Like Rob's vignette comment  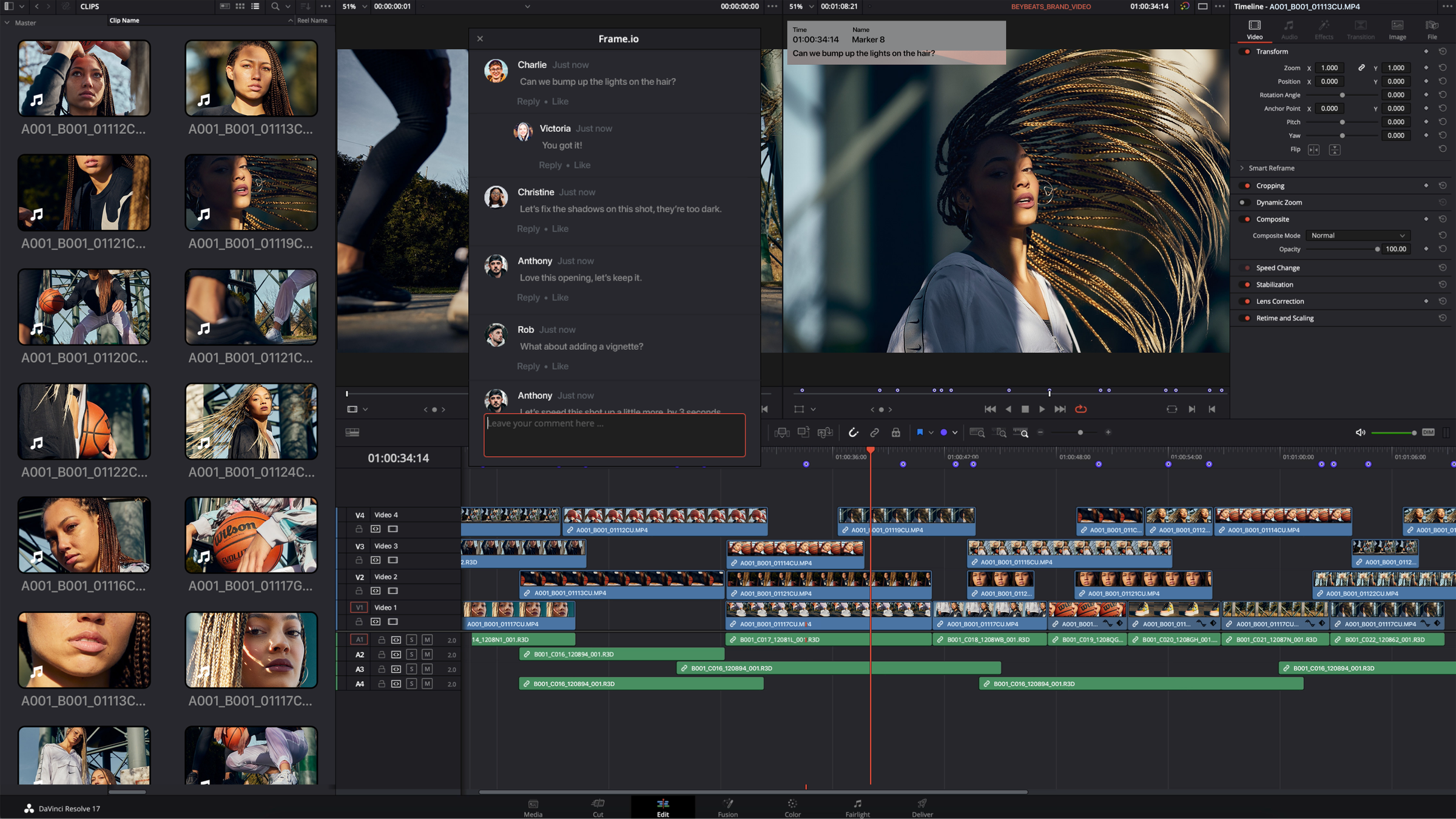(x=560, y=366)
